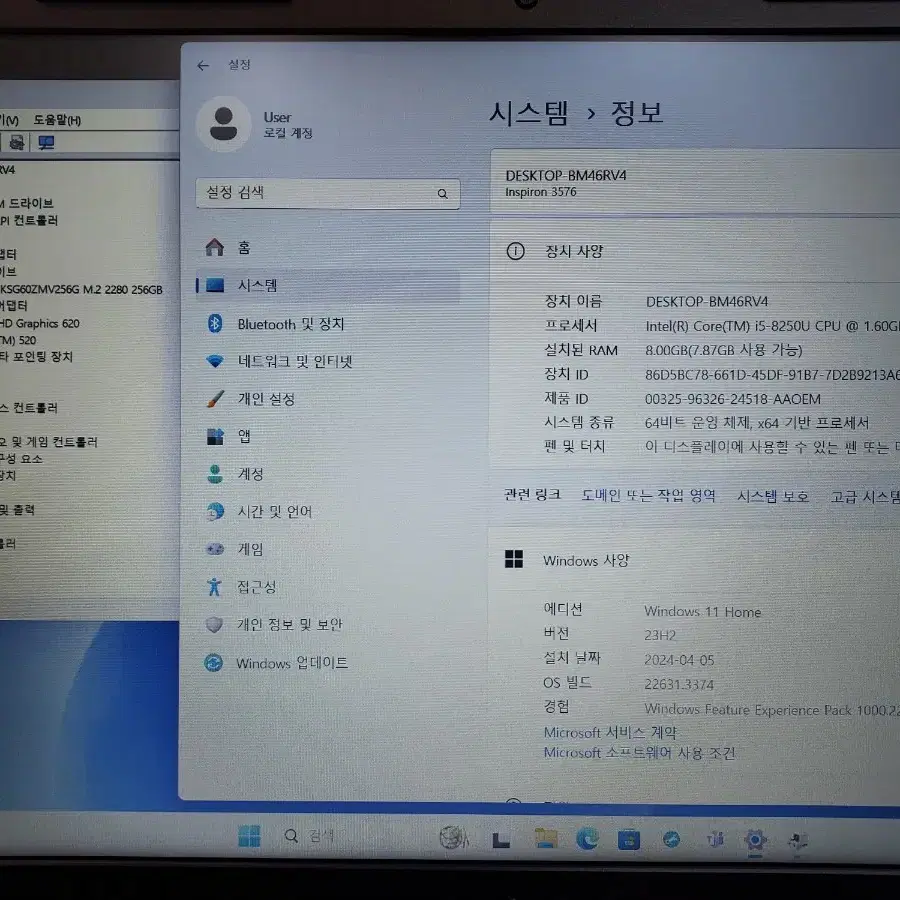Click OS build value 22631.3374
Viewport: 900px width, 900px height.
(679, 684)
